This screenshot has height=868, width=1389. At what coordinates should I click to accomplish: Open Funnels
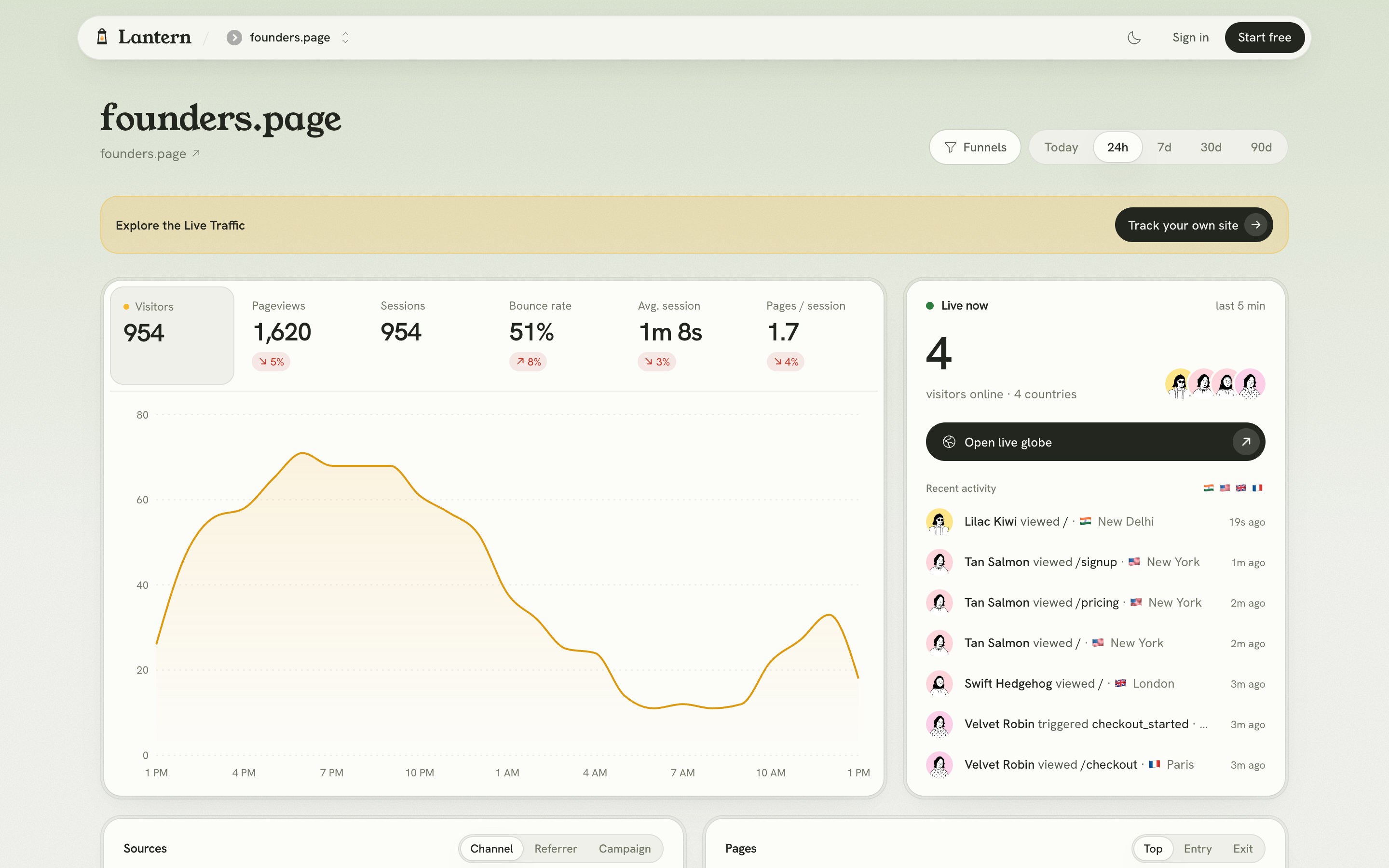tap(975, 148)
